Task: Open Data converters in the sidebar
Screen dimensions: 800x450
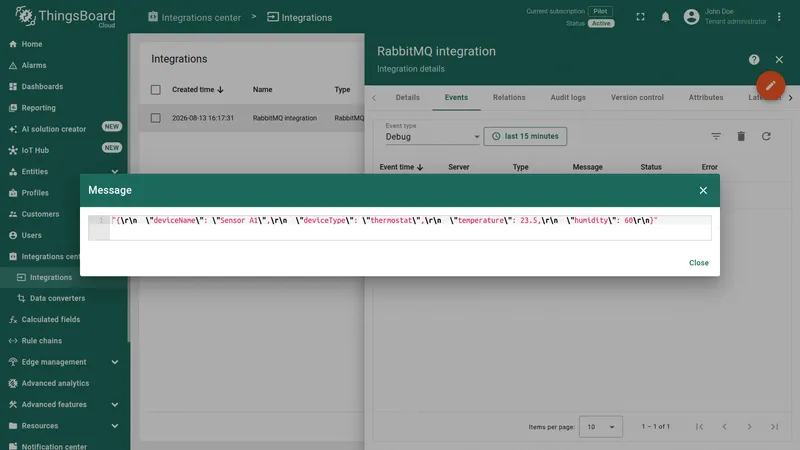Action: [57, 298]
